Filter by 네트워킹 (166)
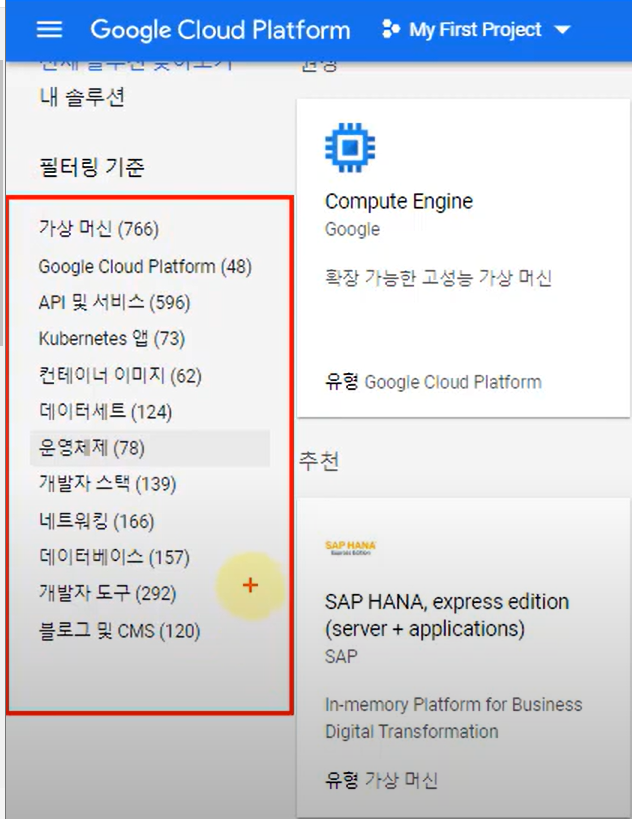The image size is (632, 819). [96, 521]
